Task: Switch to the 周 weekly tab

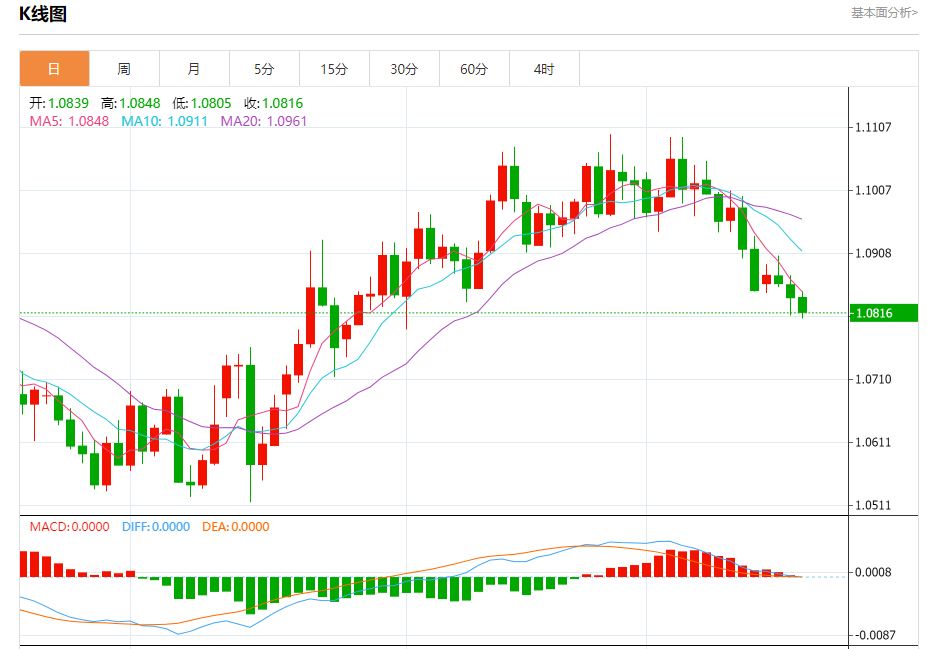Action: [124, 69]
